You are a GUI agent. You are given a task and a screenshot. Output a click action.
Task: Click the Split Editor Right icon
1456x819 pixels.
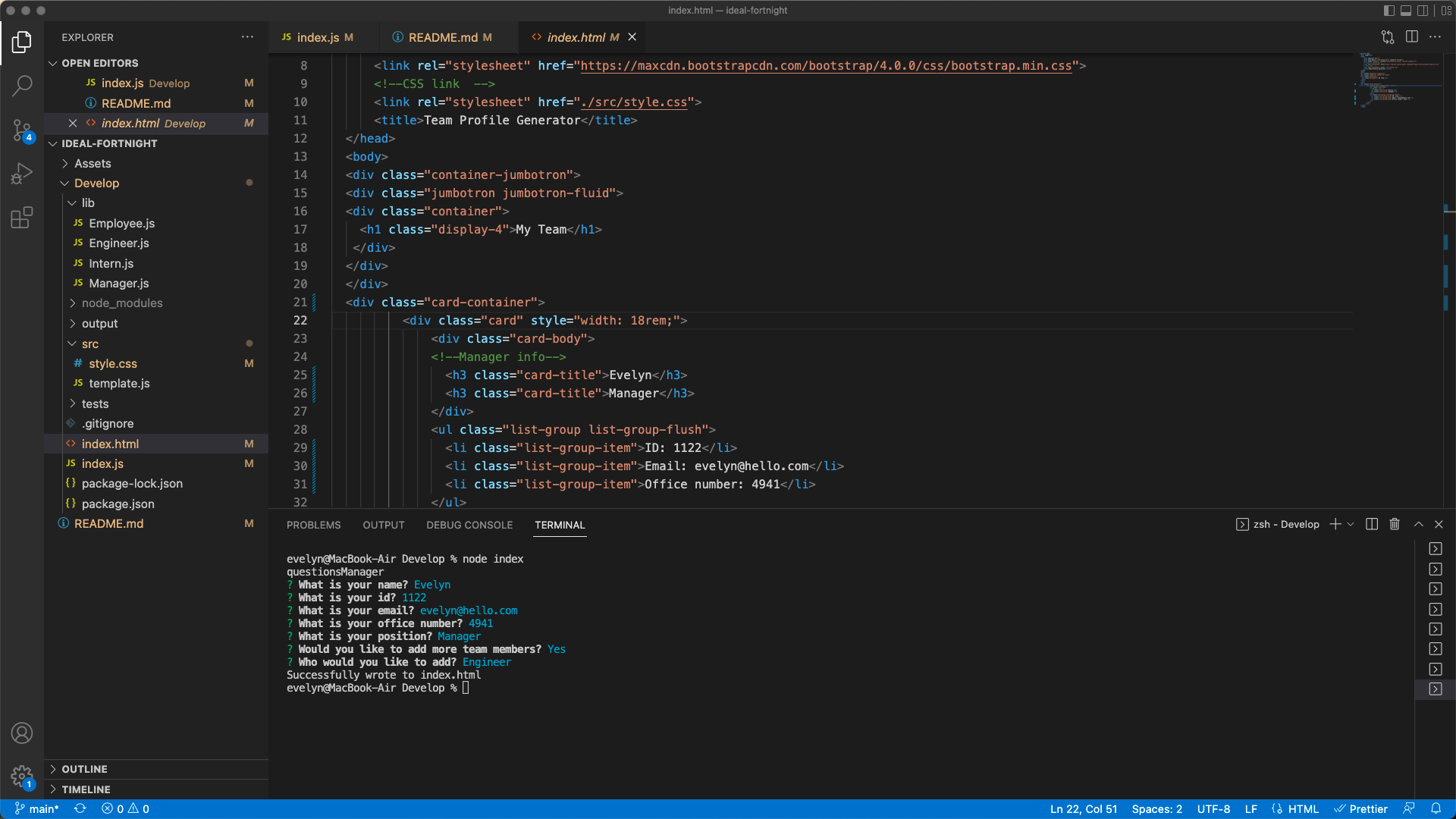pyautogui.click(x=1411, y=36)
